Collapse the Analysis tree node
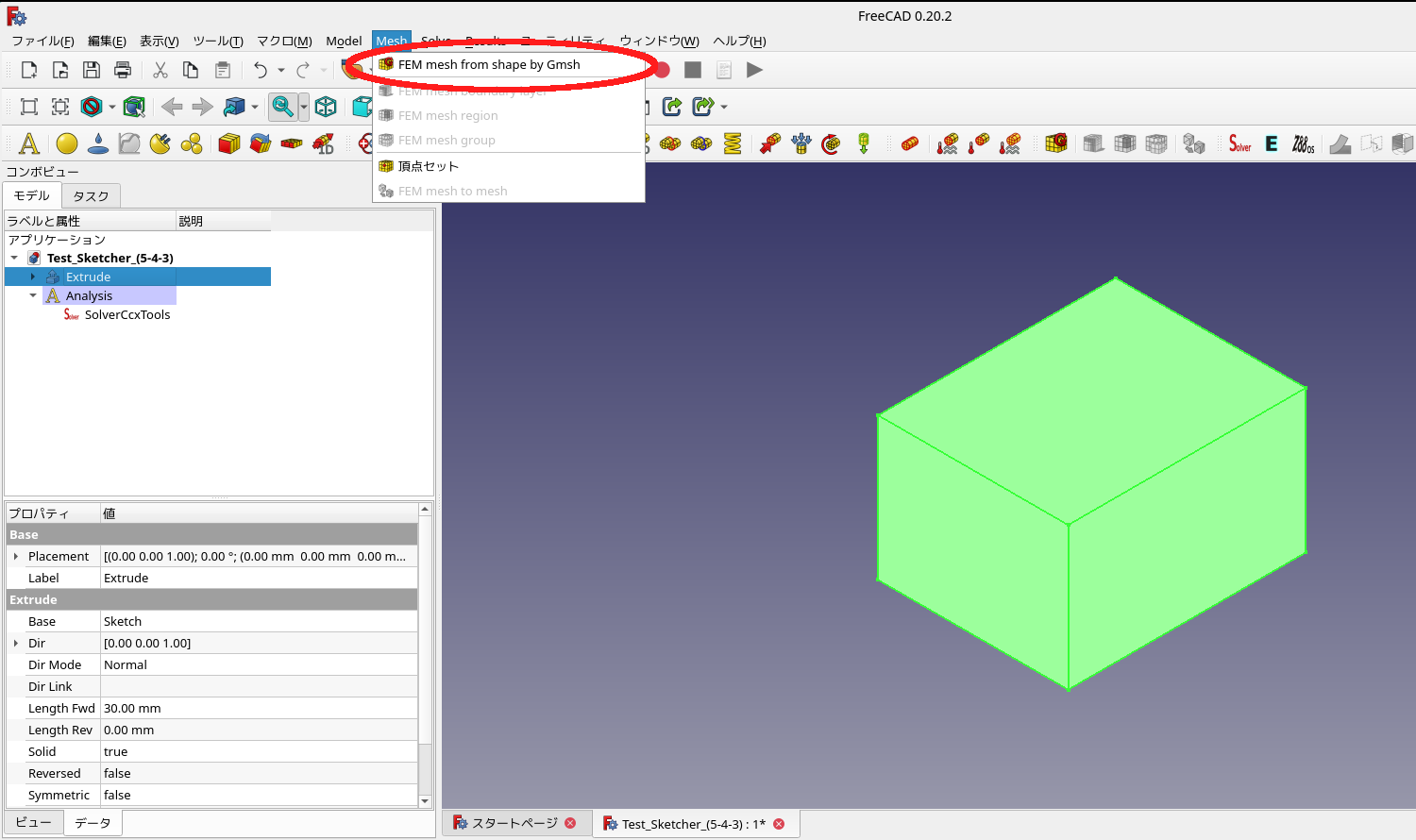Image resolution: width=1416 pixels, height=840 pixels. click(32, 295)
